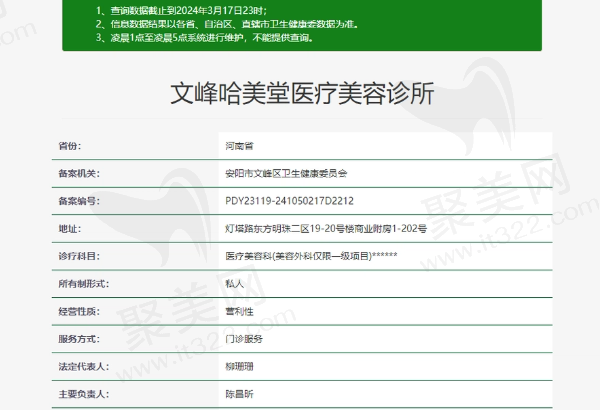The image size is (600, 410).
Task: Click the 法定代表人 label
Action: coord(83,366)
